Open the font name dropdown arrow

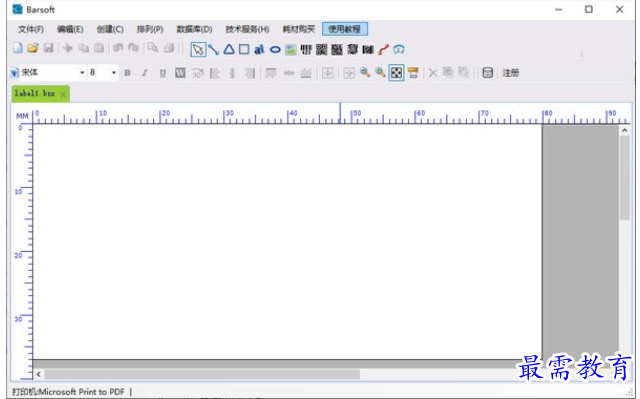[x=82, y=73]
